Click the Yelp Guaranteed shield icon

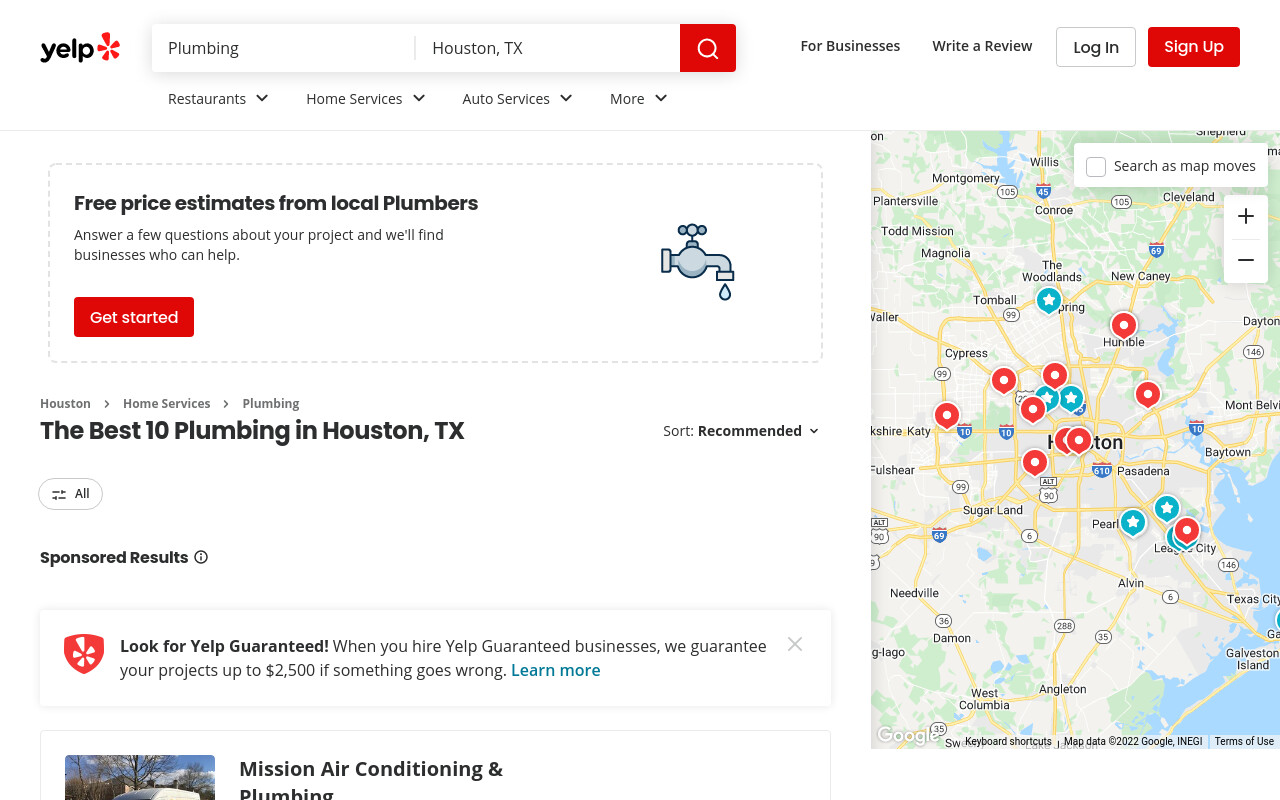click(x=84, y=654)
